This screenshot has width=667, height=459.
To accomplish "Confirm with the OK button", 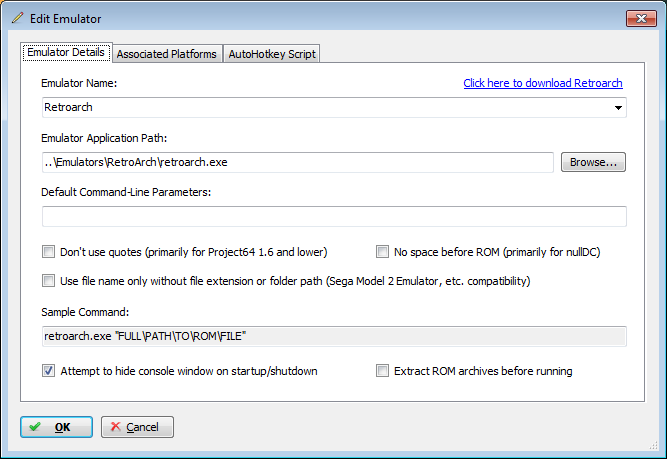I will pyautogui.click(x=57, y=427).
